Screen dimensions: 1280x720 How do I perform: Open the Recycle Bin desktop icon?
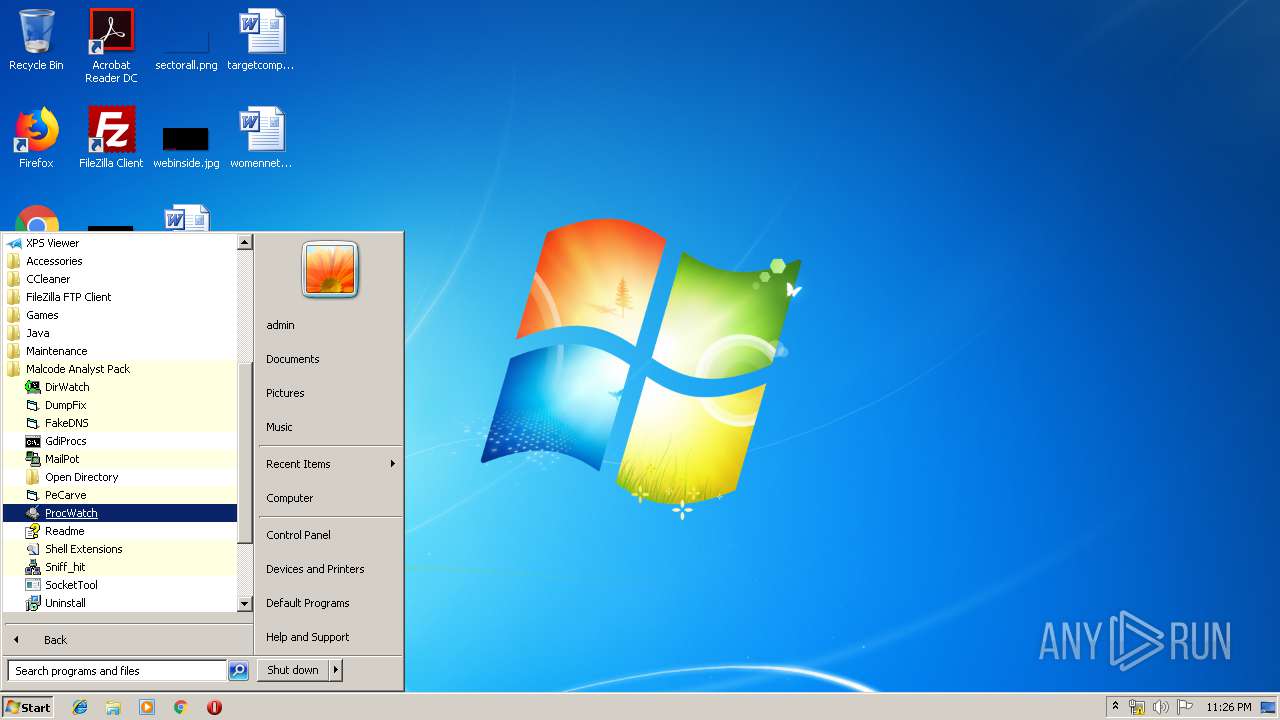click(x=36, y=41)
